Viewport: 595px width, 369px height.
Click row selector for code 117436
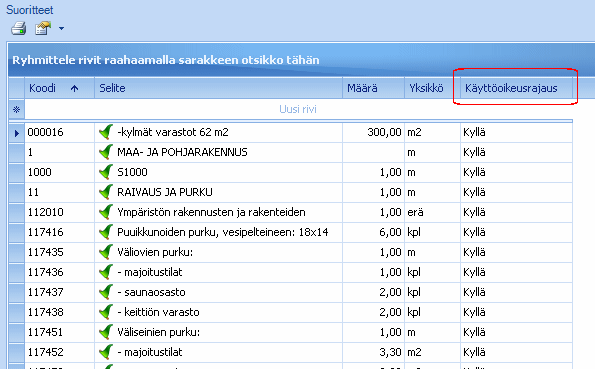point(16,273)
